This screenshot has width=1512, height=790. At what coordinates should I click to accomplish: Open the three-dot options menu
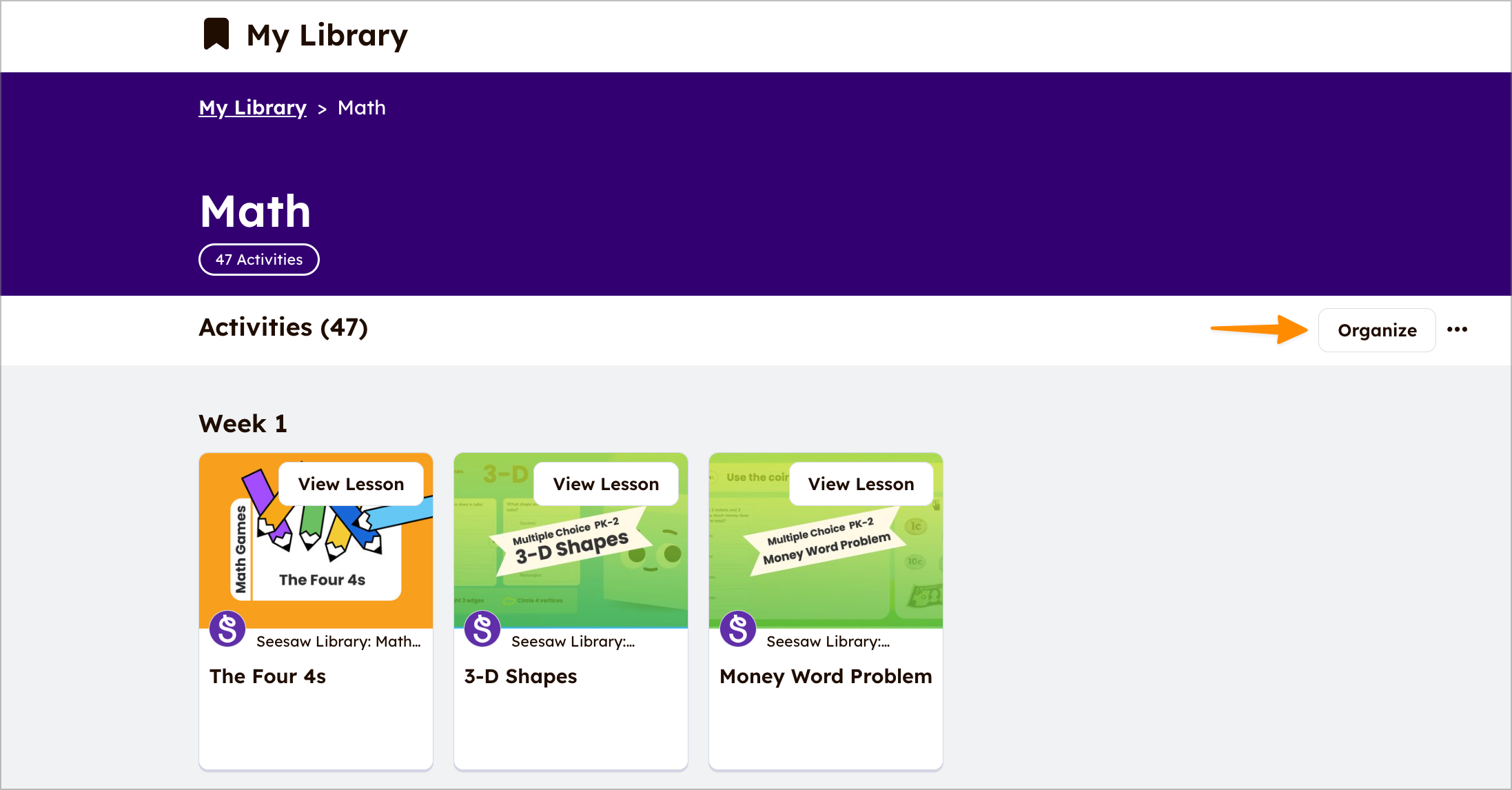tap(1458, 330)
